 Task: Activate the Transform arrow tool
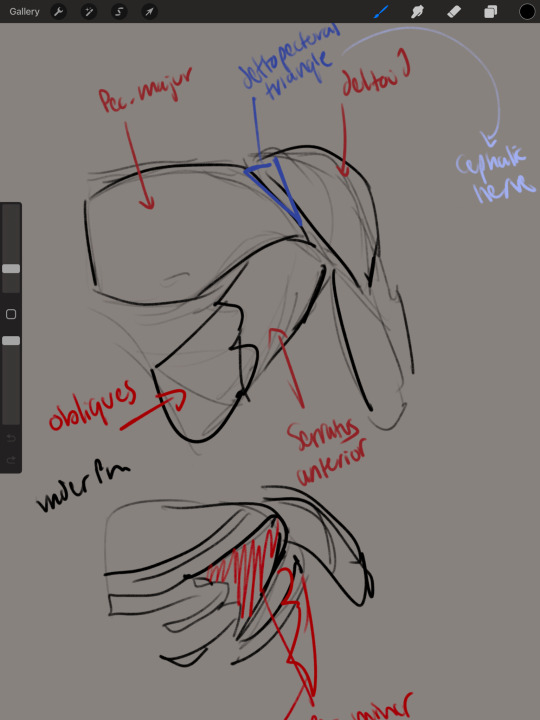pos(150,11)
